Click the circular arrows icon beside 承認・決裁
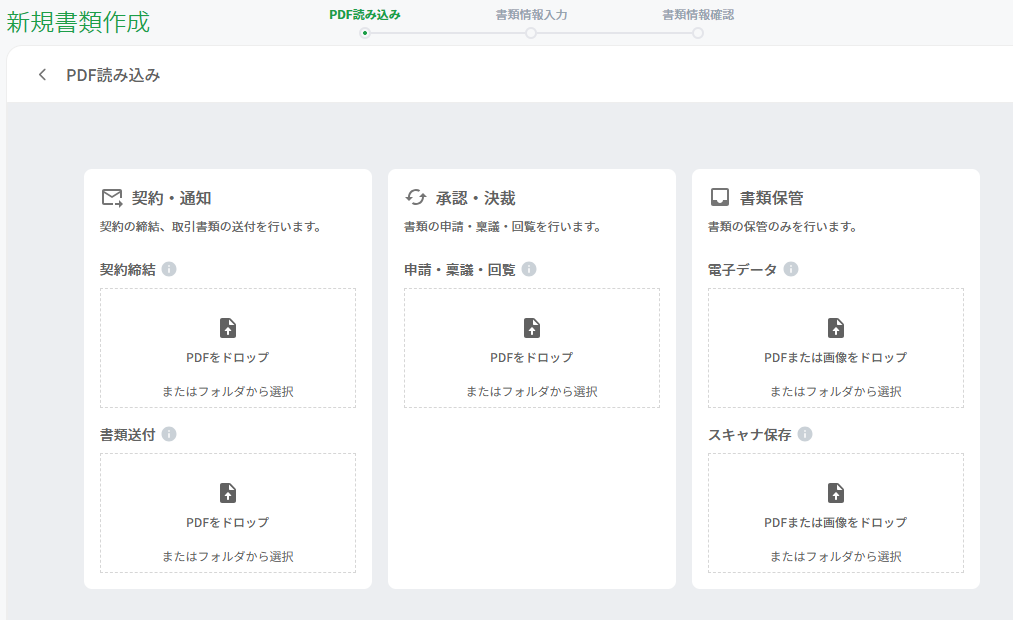 pyautogui.click(x=415, y=198)
